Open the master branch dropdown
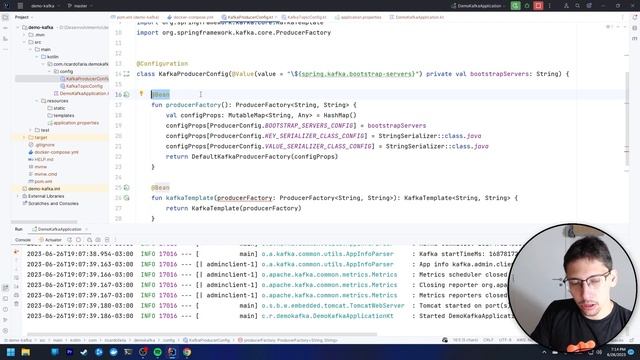 79,6
